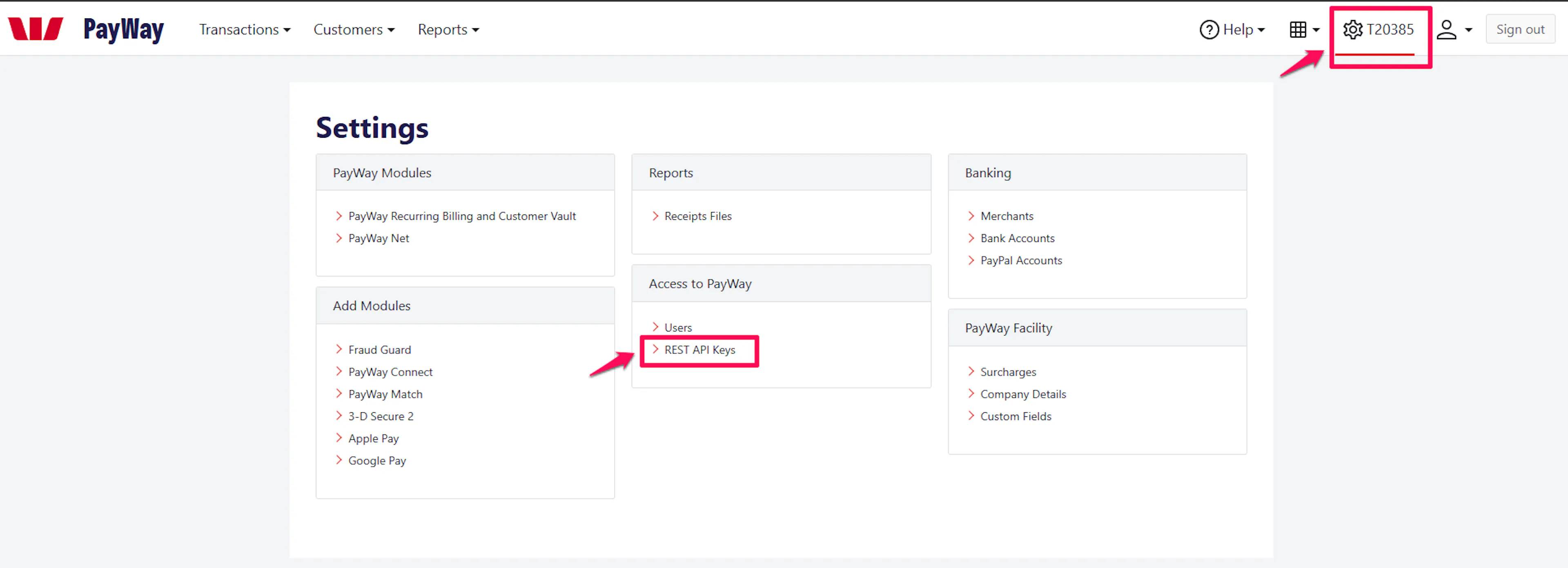The width and height of the screenshot is (1568, 568).
Task: Click the PayWay wordmark logo
Action: (x=124, y=29)
